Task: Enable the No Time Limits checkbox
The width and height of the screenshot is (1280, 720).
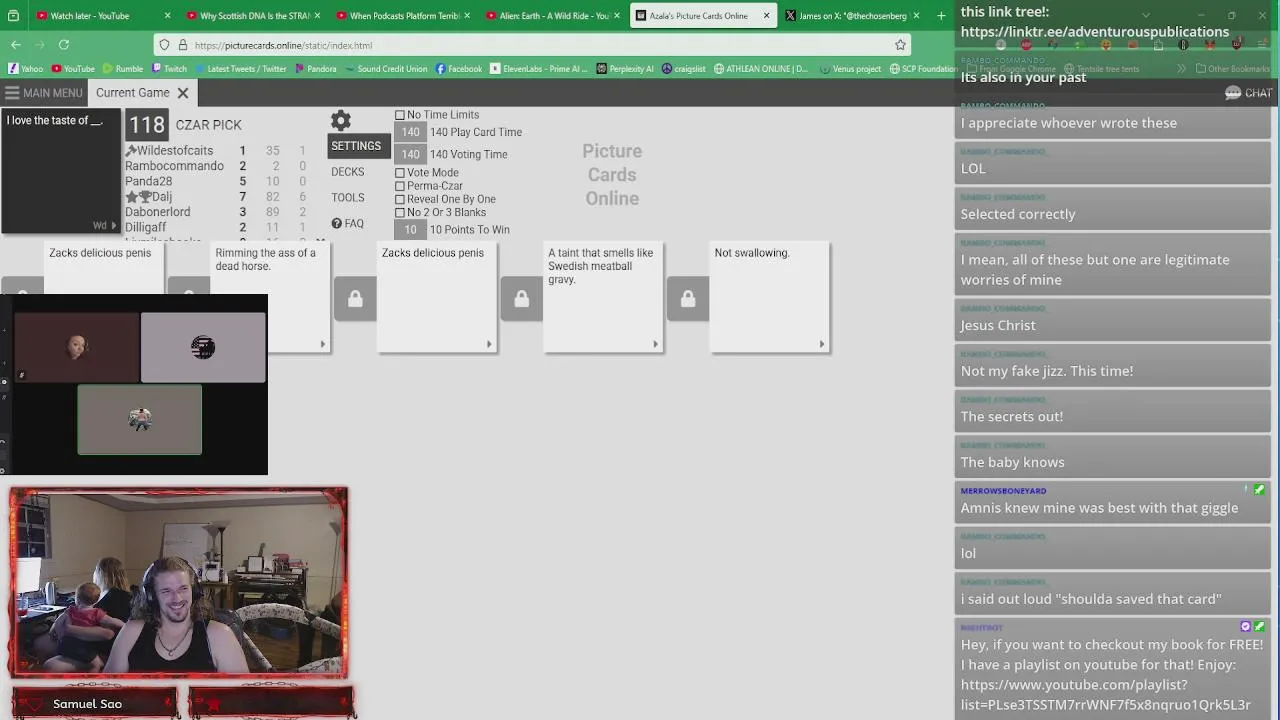Action: (400, 115)
